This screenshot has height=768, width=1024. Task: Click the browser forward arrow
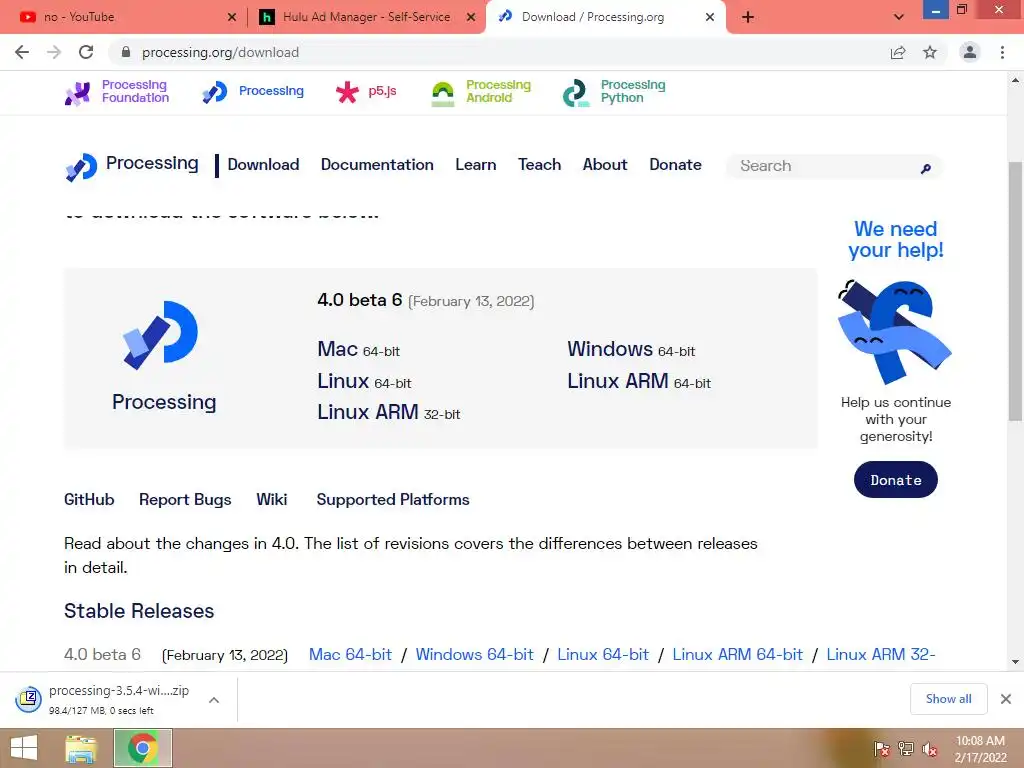[x=54, y=52]
